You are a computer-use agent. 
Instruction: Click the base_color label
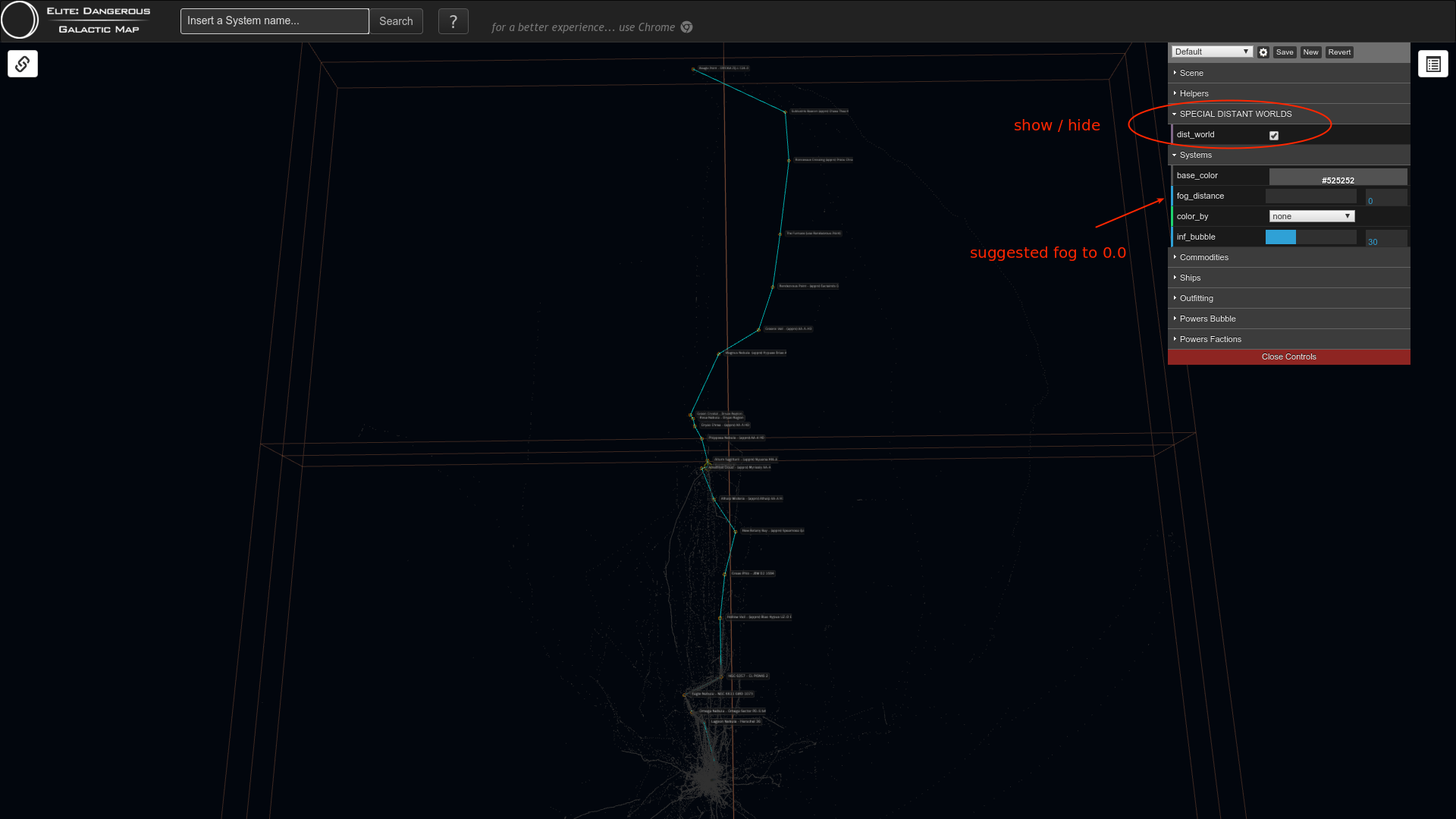(1197, 175)
